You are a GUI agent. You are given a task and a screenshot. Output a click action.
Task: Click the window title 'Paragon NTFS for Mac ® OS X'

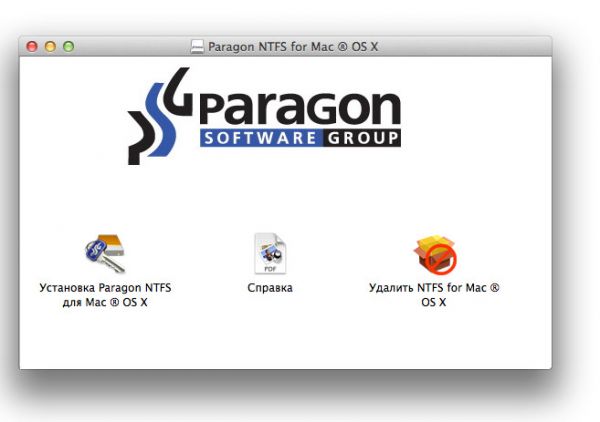pyautogui.click(x=293, y=47)
